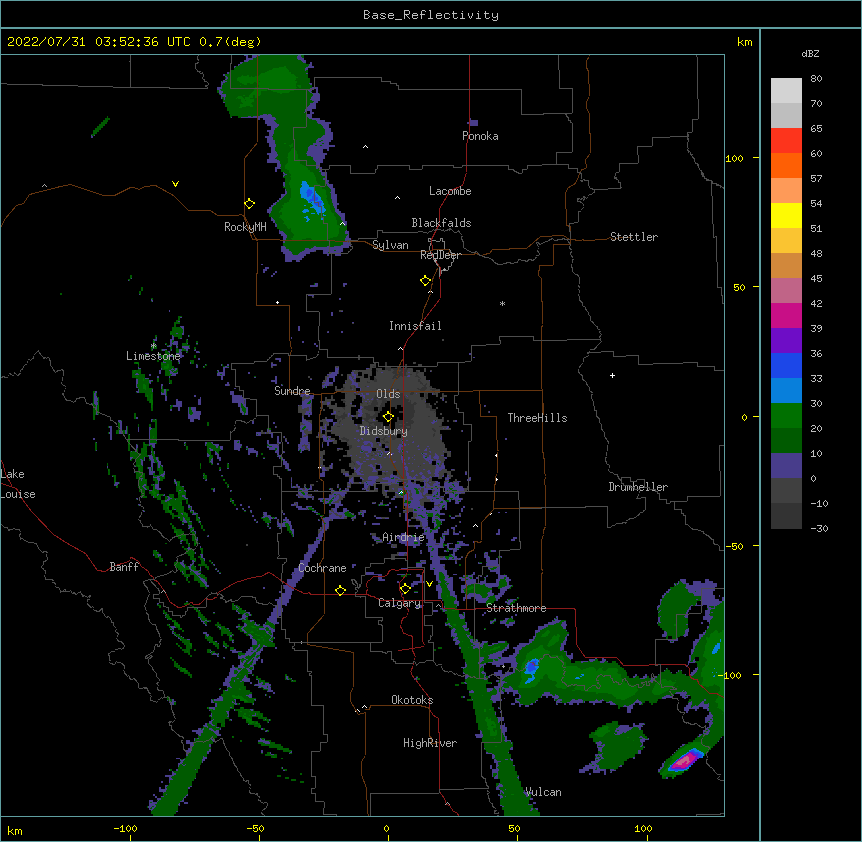Click the white asterisk above the Limestone label

click(153, 346)
